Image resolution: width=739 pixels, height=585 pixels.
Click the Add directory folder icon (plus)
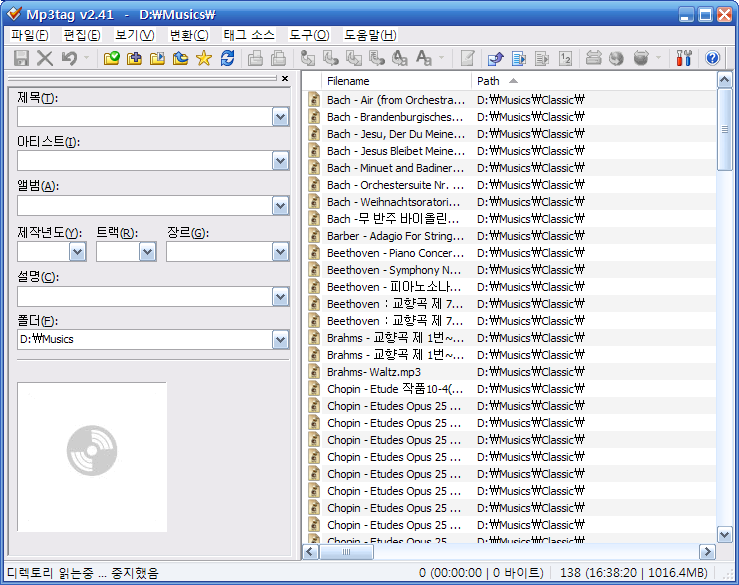pyautogui.click(x=134, y=58)
